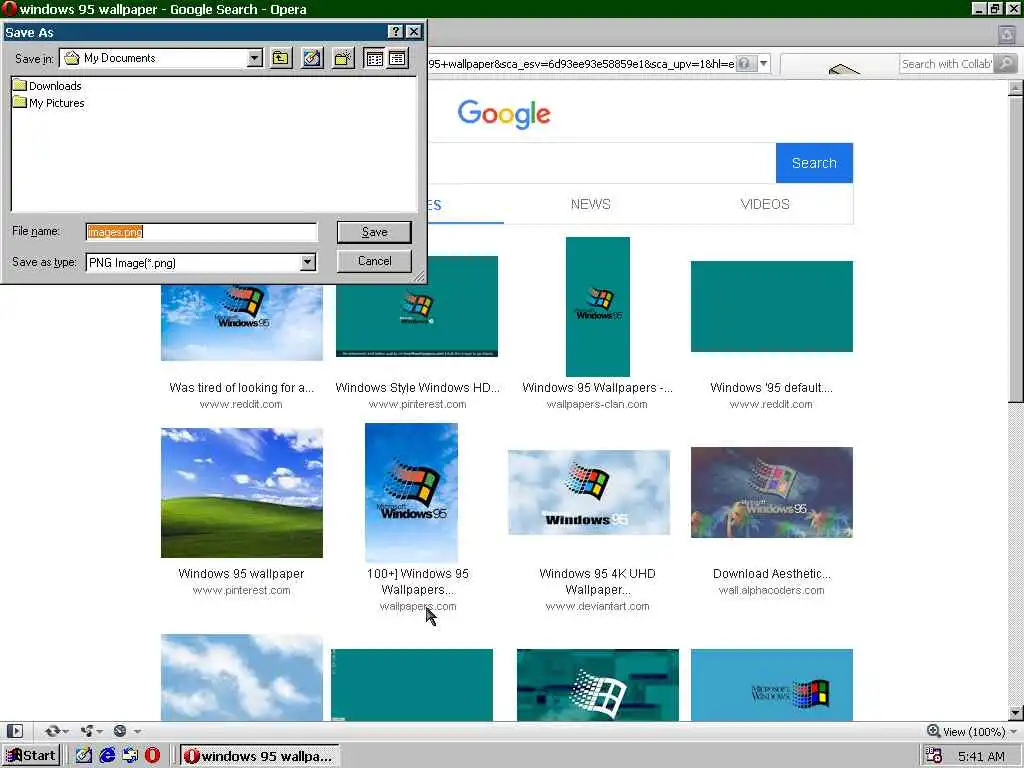Screen dimensions: 1024x768
Task: Create a new folder in Save As dialog
Action: coord(343,58)
